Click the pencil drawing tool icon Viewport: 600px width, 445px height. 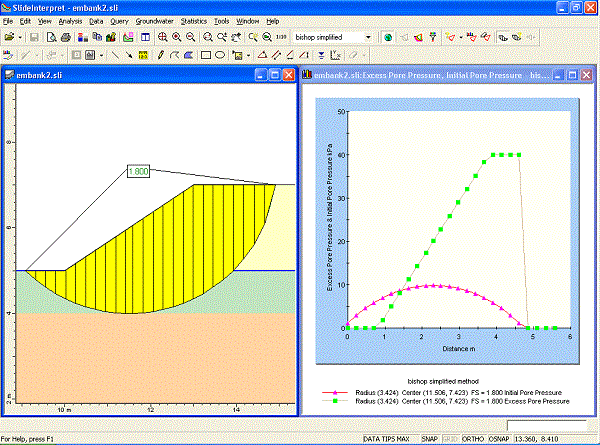(161, 54)
